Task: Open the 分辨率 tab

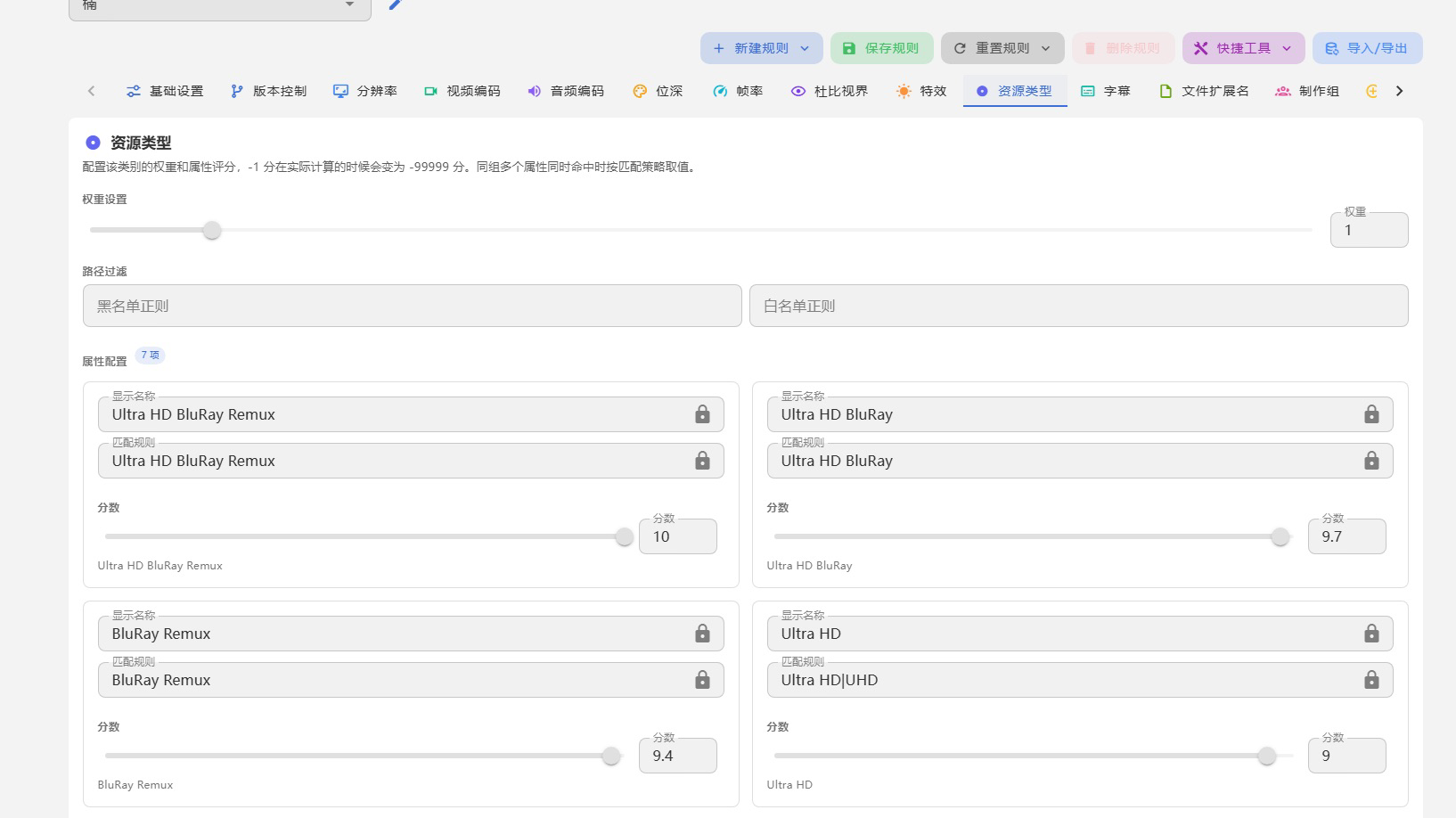Action: coord(365,91)
